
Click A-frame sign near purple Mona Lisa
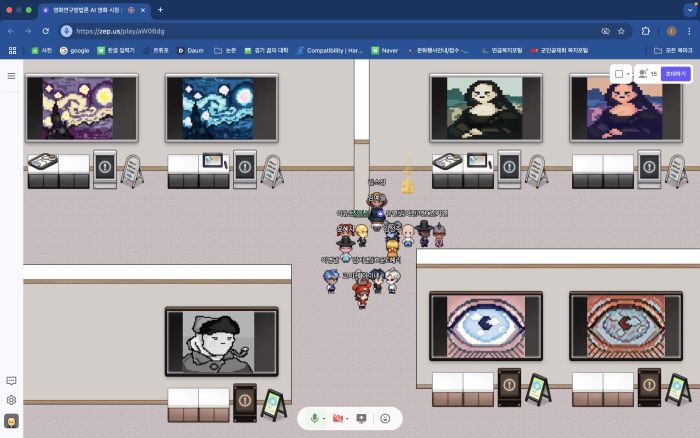coord(676,171)
